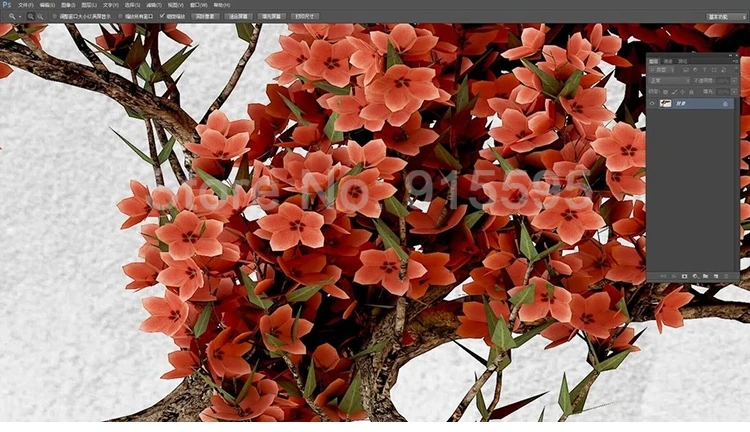Open the 帮助(H) Help menu
The width and height of the screenshot is (750, 432).
[221, 5]
